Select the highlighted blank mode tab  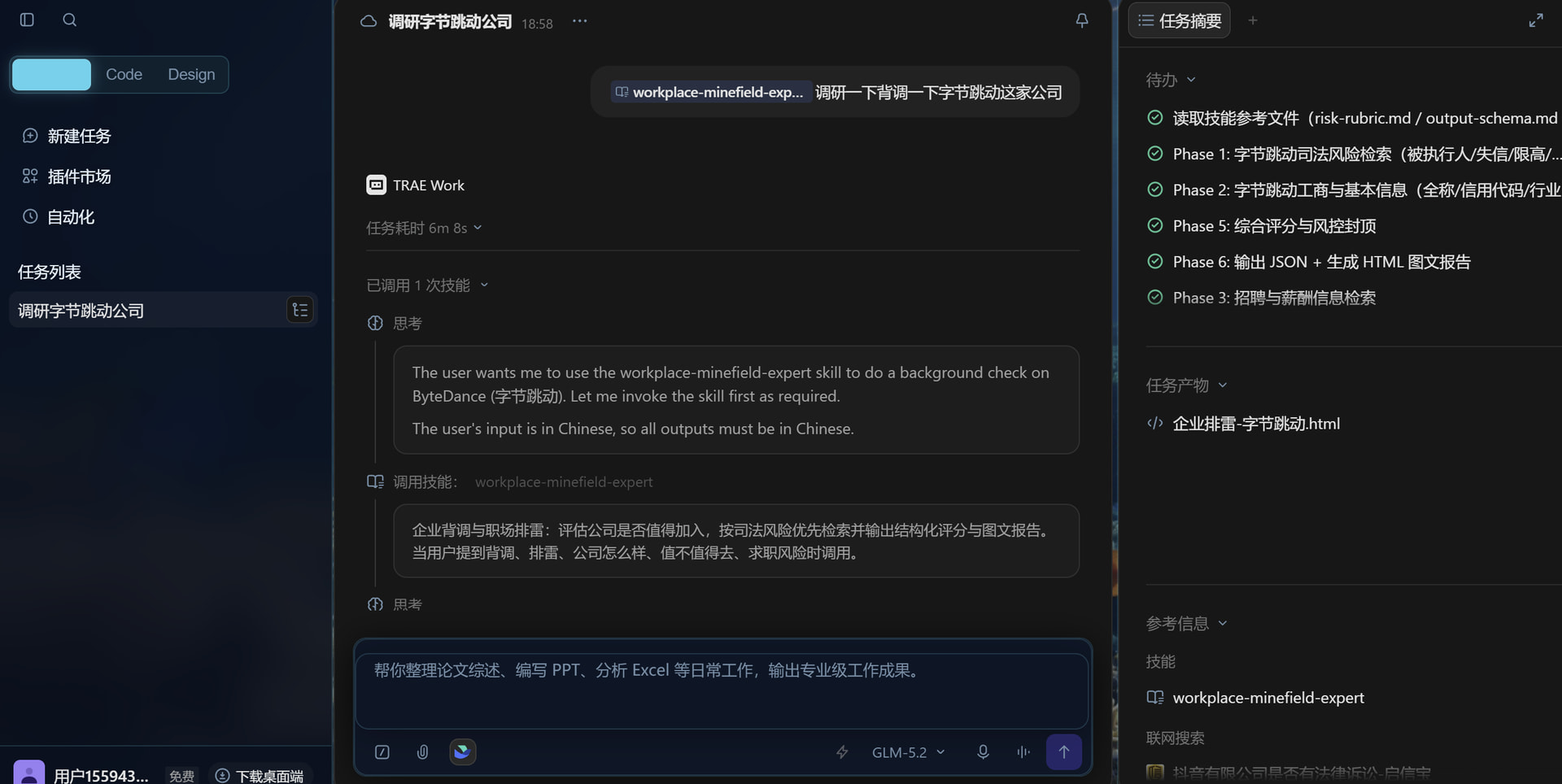click(x=52, y=74)
